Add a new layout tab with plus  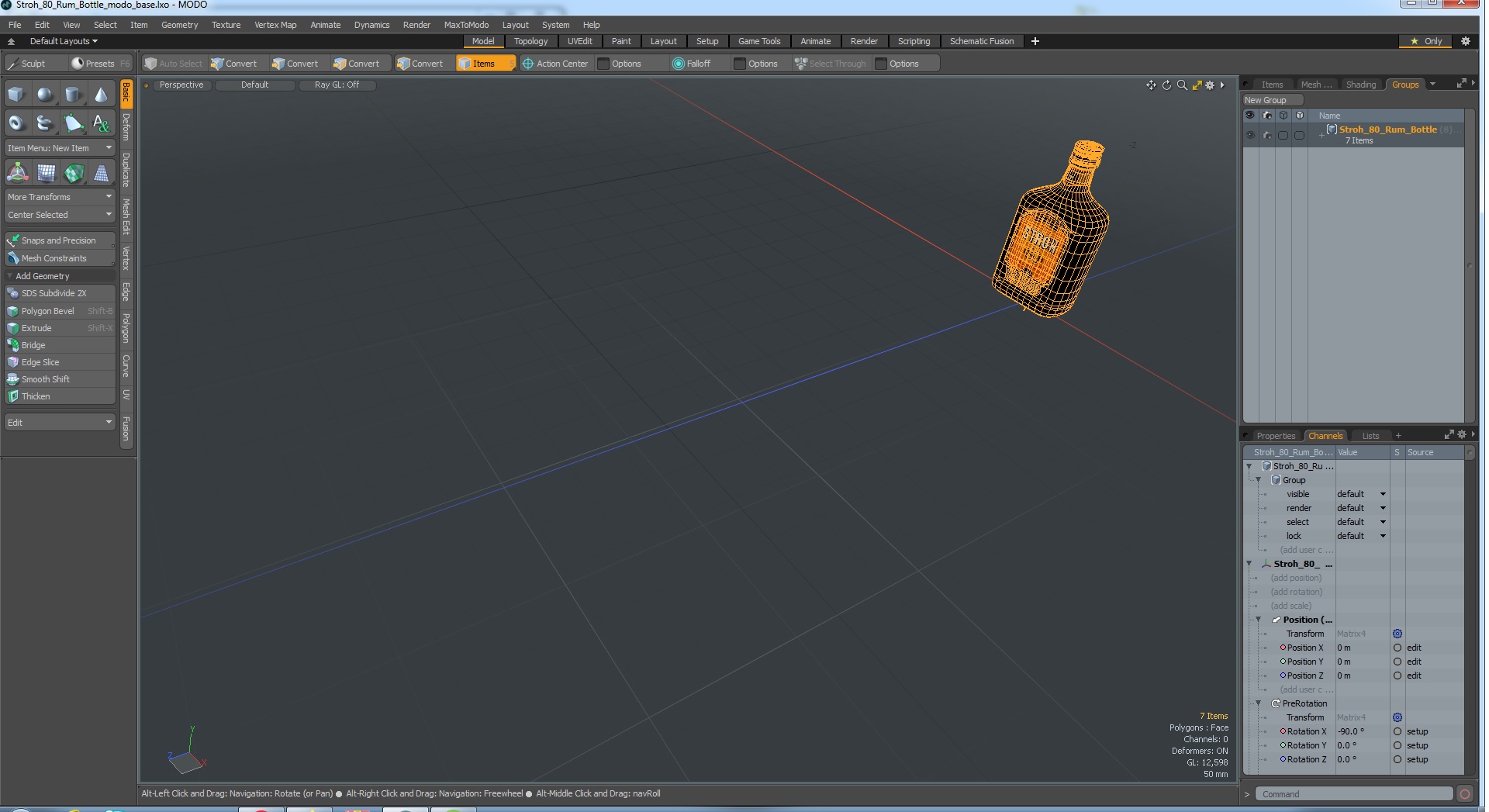[1035, 41]
